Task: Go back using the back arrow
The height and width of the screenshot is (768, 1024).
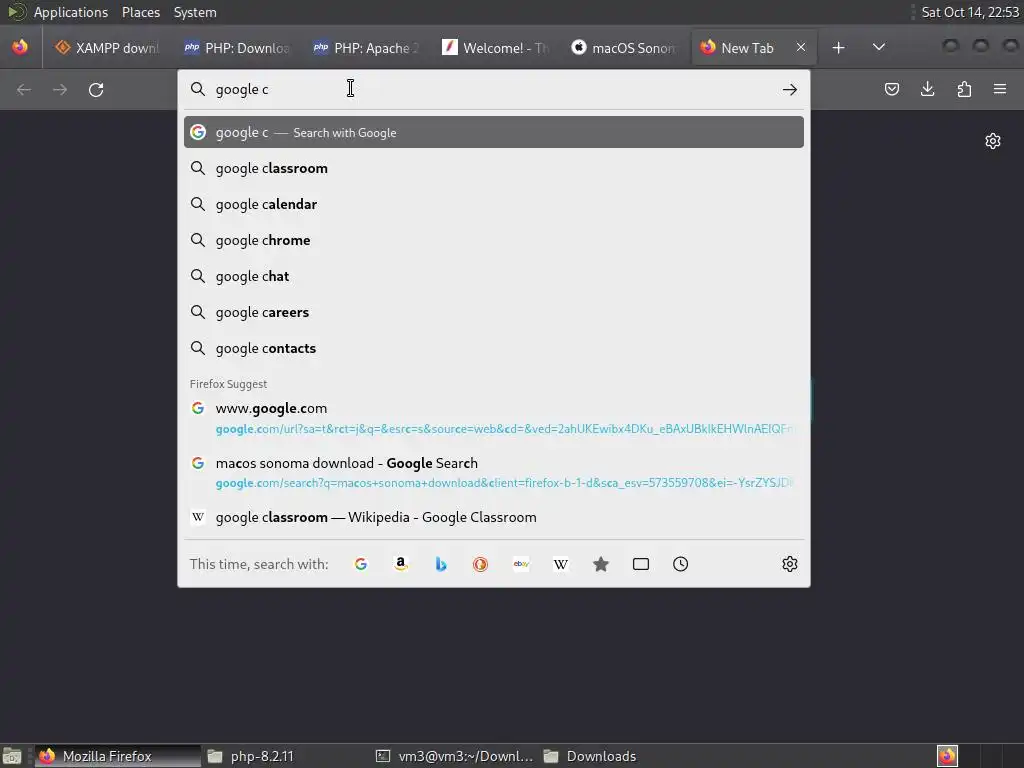Action: point(24,89)
